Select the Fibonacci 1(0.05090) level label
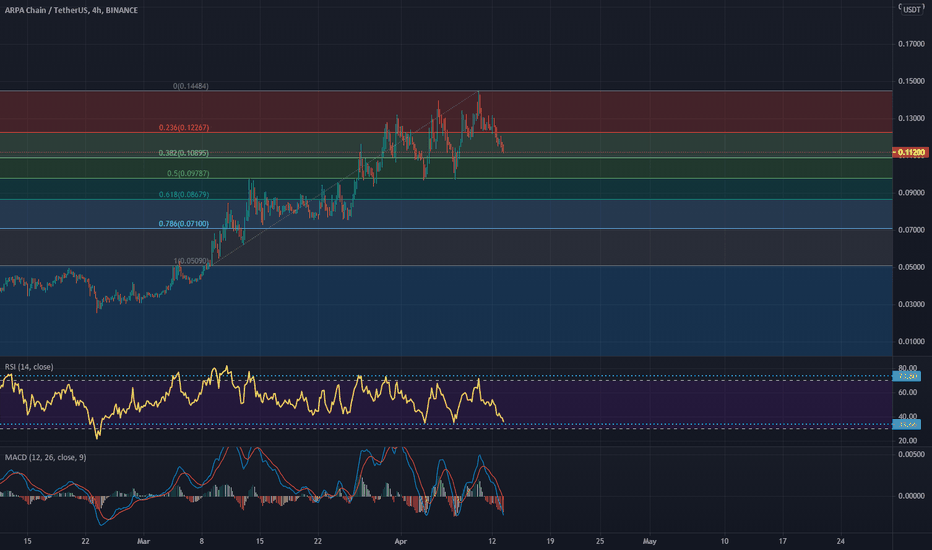Viewport: 932px width, 550px height. click(191, 261)
